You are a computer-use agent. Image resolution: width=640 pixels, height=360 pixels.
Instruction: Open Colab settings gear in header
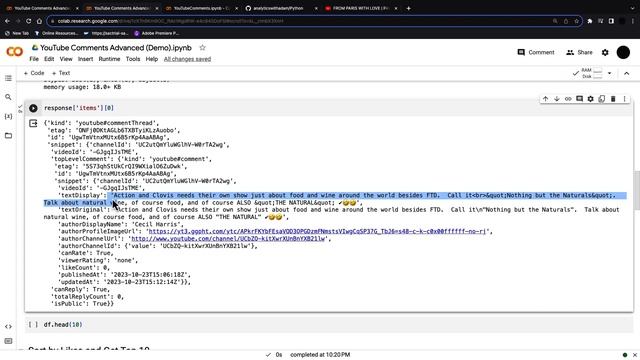[605, 52]
